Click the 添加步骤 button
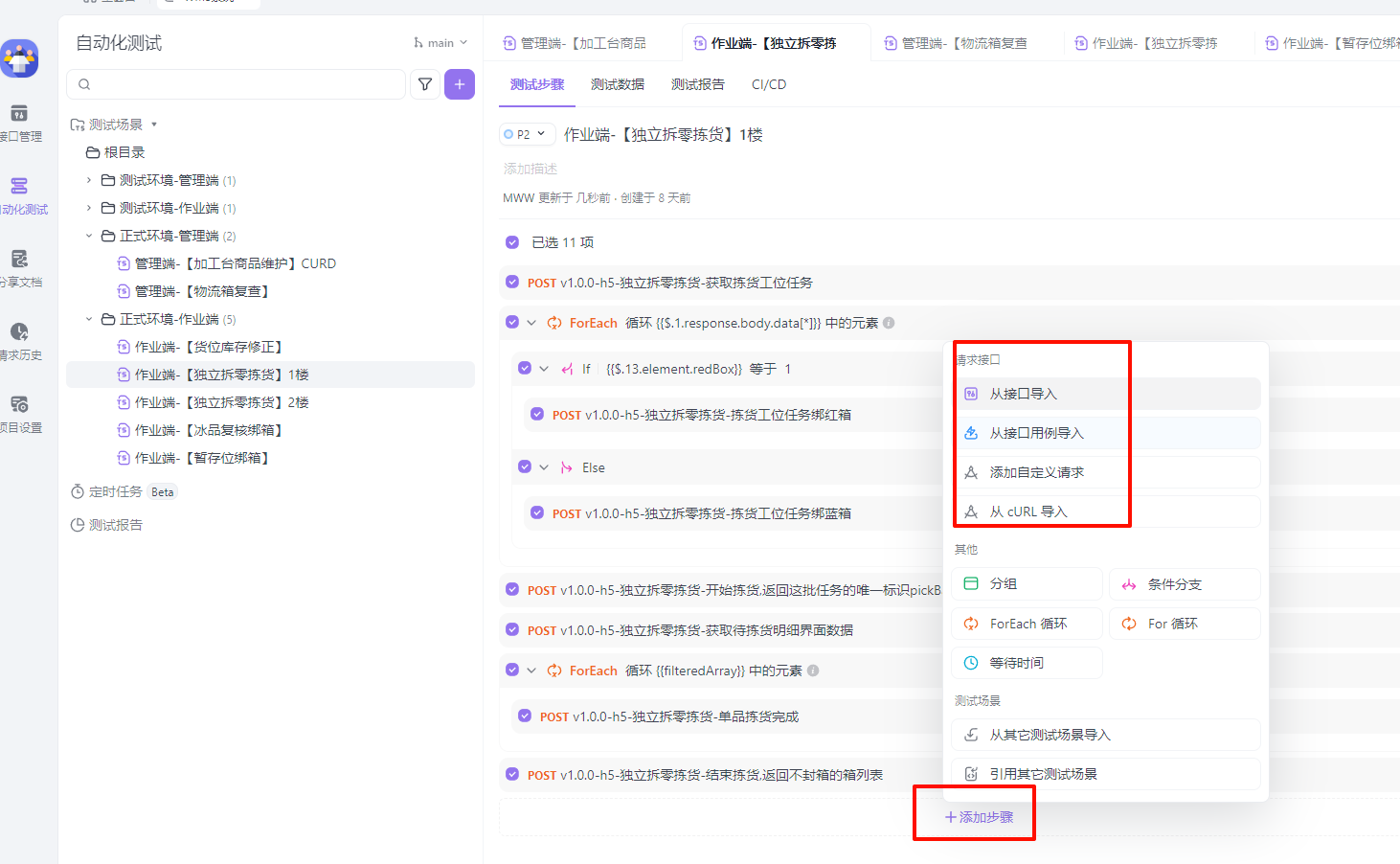Viewport: 1400px width, 864px height. [979, 817]
